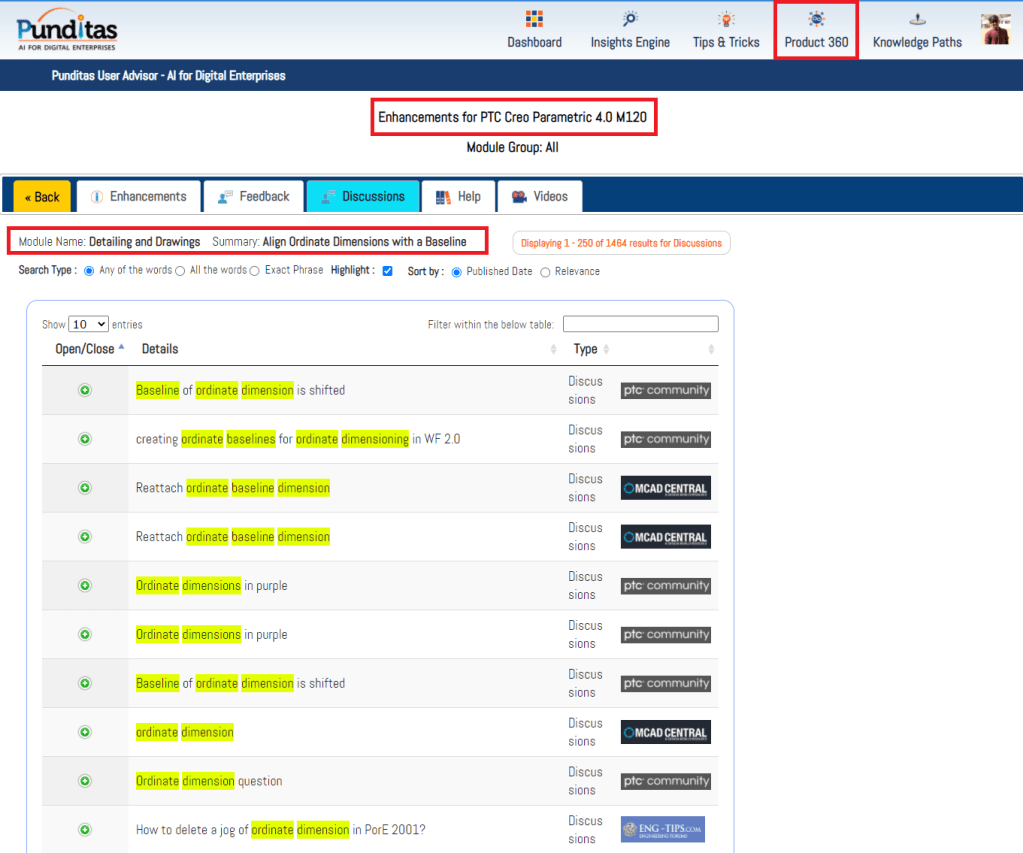Switch to the Videos tab

[539, 197]
